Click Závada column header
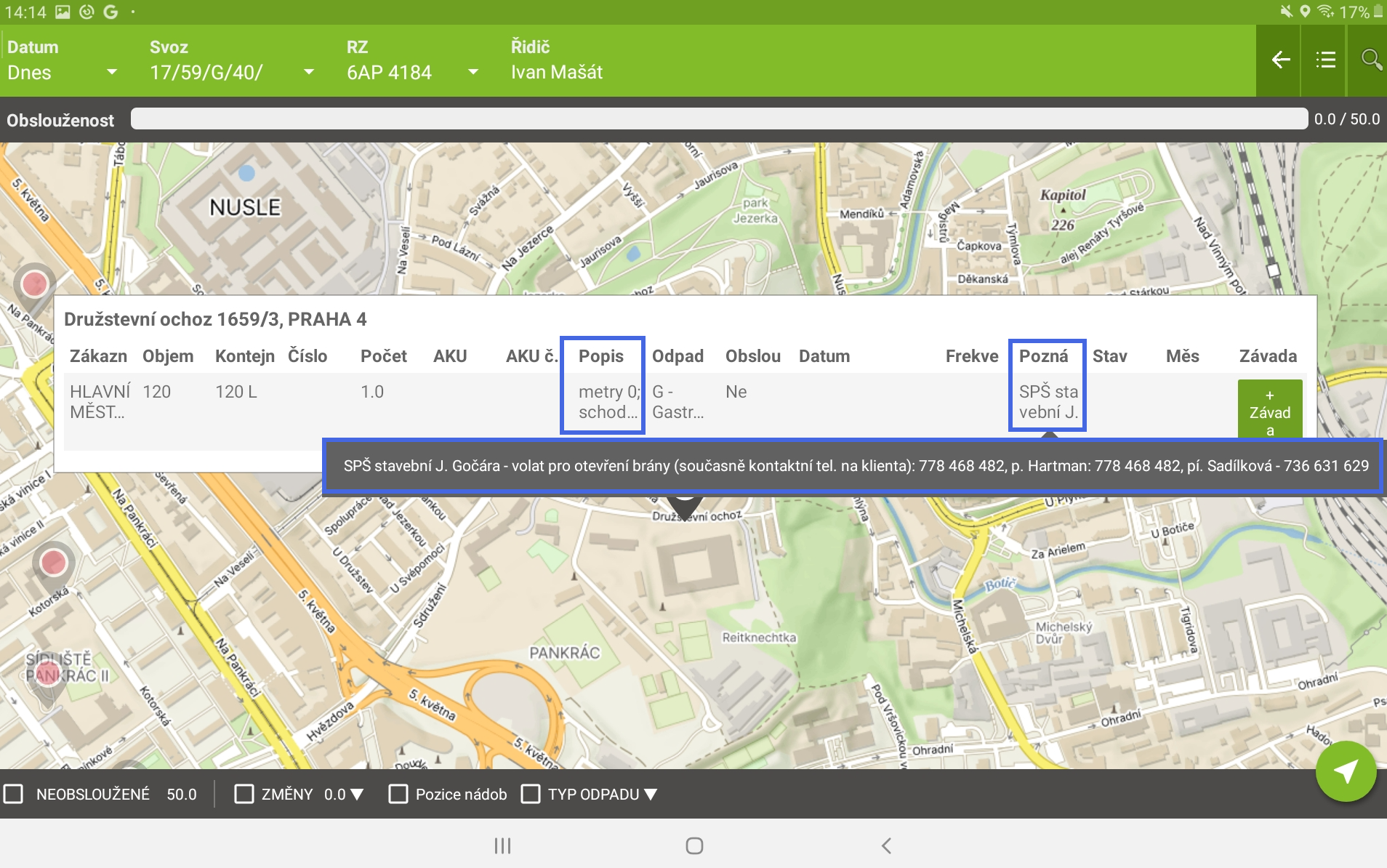Viewport: 1387px width, 868px height. click(1269, 356)
